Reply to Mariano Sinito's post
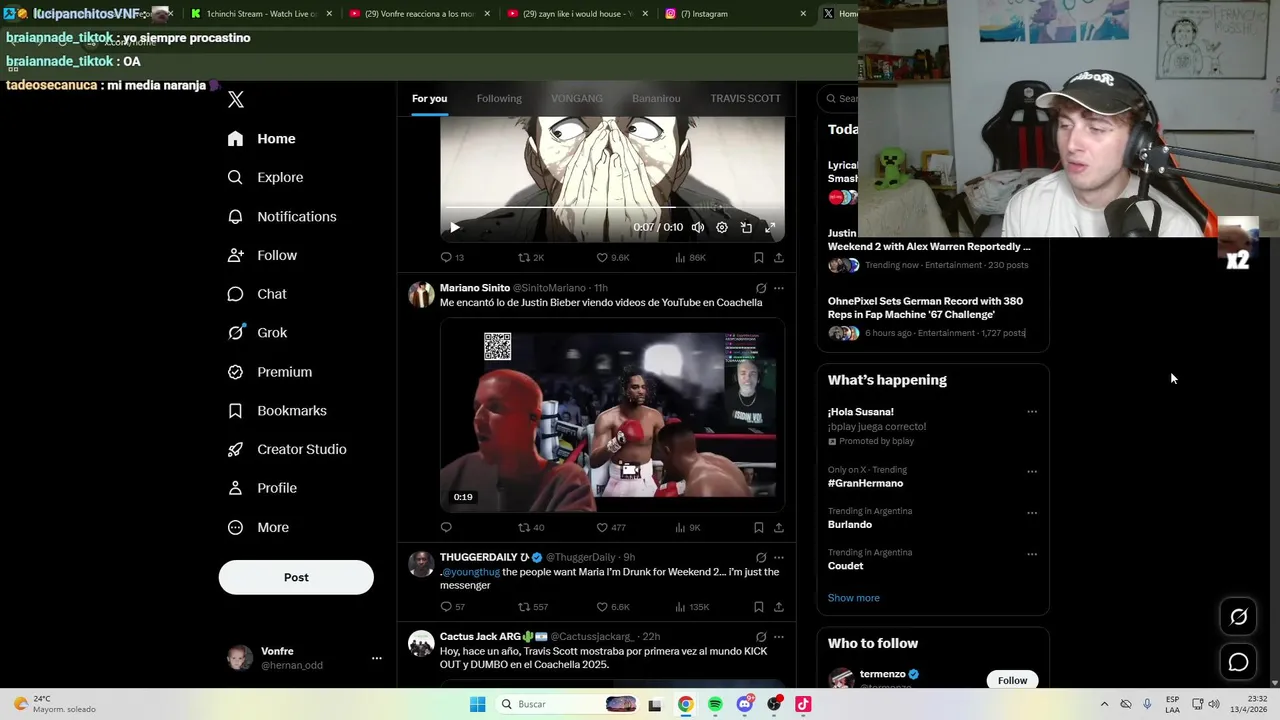This screenshot has height=720, width=1280. pos(446,527)
